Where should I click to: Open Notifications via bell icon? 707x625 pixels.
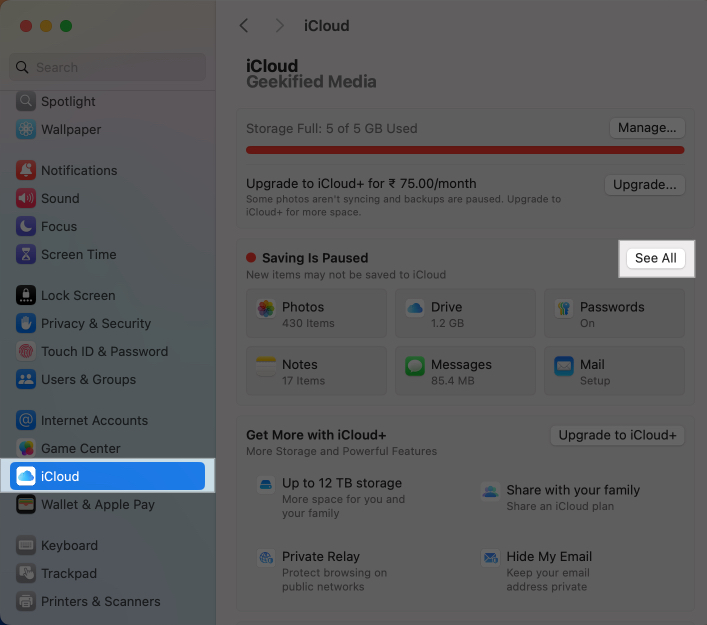coord(26,170)
